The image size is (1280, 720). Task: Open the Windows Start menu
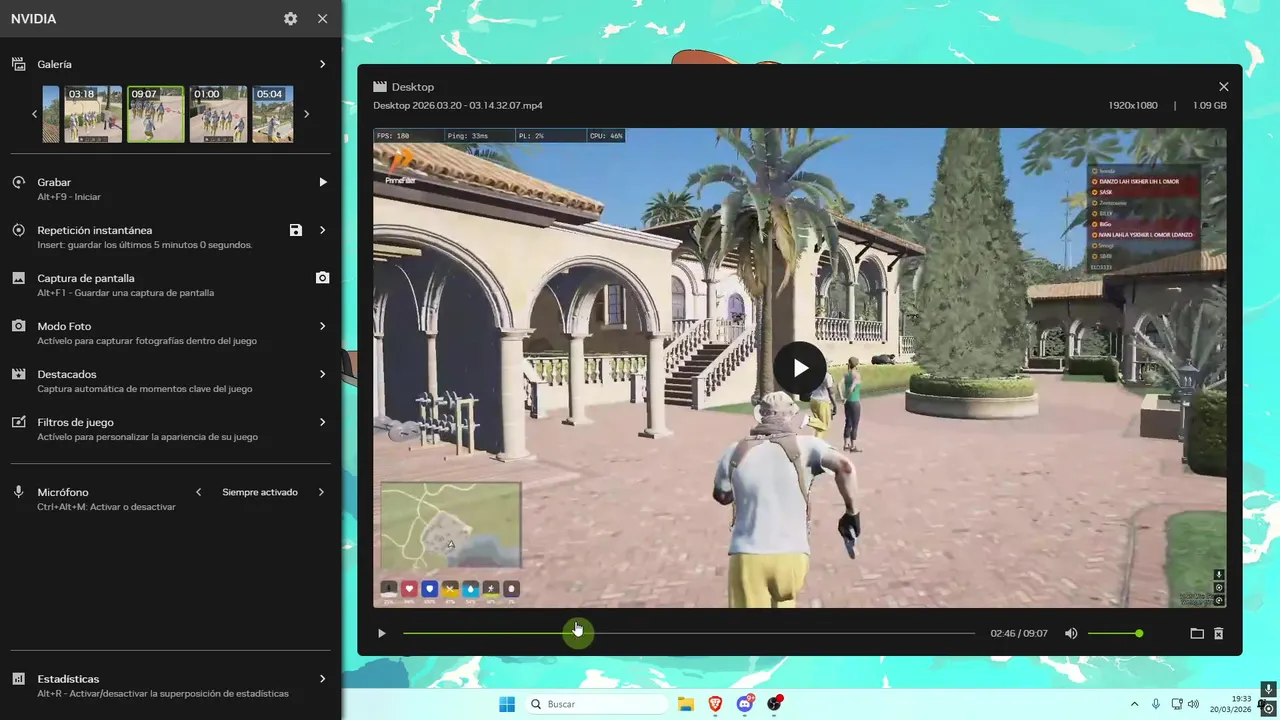click(x=507, y=704)
